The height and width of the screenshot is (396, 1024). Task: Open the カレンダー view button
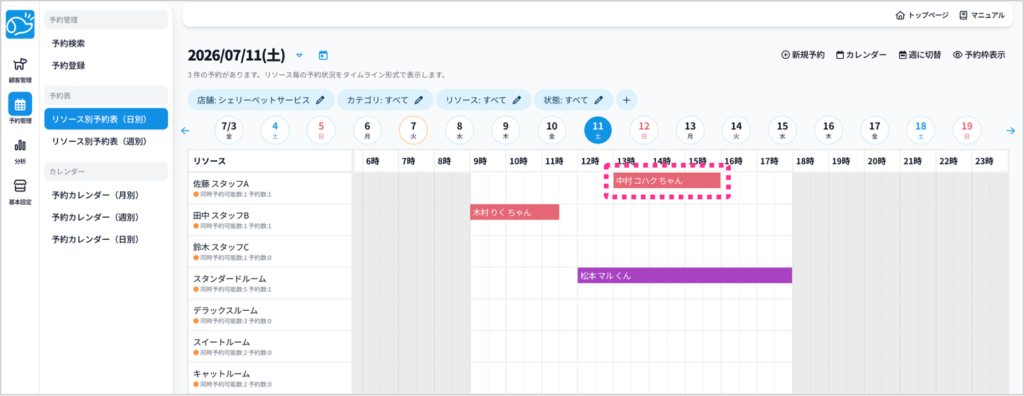pos(861,56)
